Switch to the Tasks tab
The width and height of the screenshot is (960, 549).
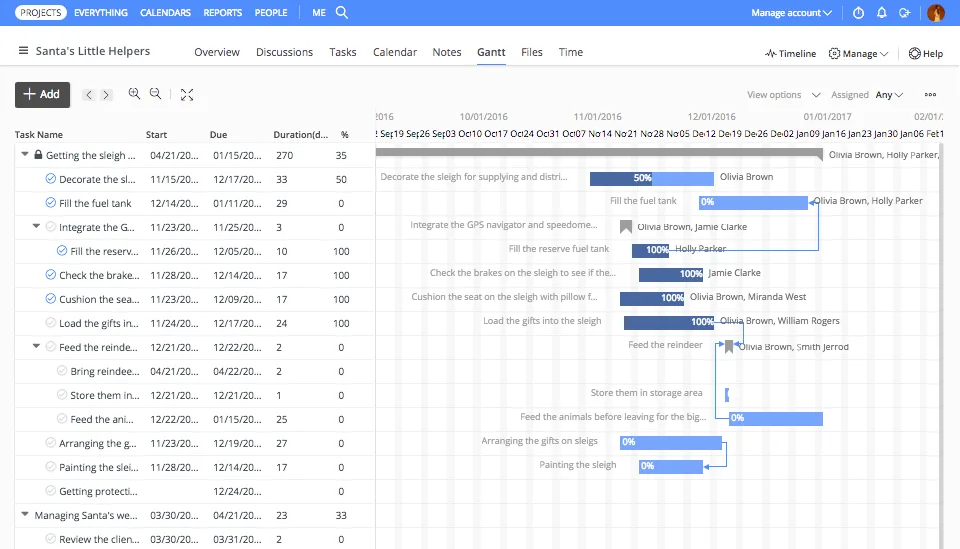coord(343,52)
